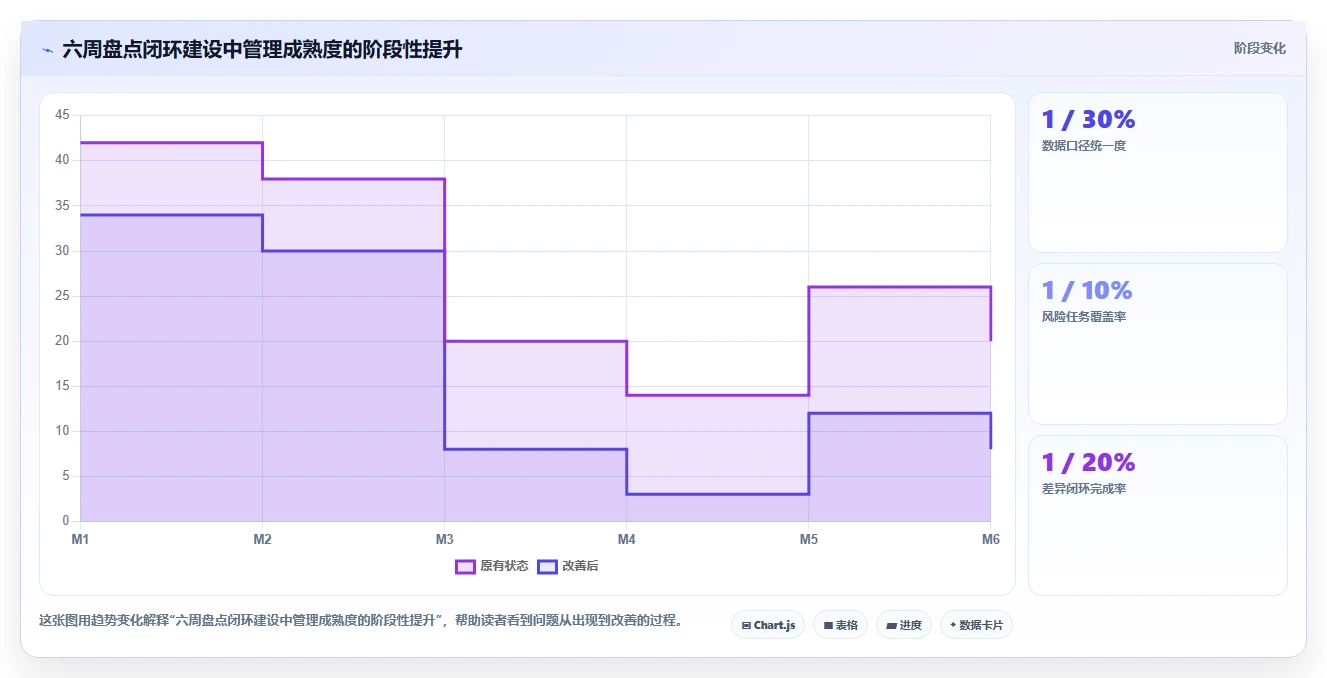Image resolution: width=1327 pixels, height=678 pixels.
Task: Click the 1 / 10% value
Action: click(x=1087, y=290)
